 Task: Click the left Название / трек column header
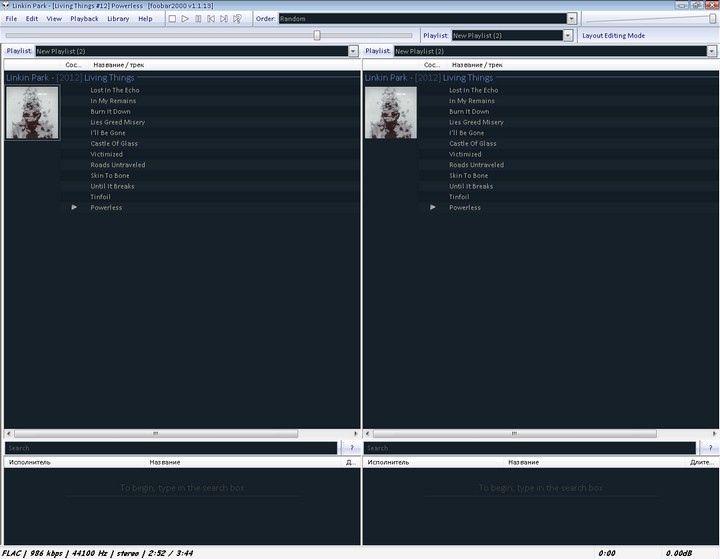(x=118, y=65)
